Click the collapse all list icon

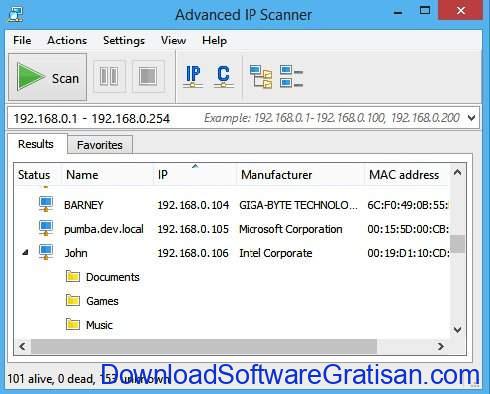click(291, 77)
